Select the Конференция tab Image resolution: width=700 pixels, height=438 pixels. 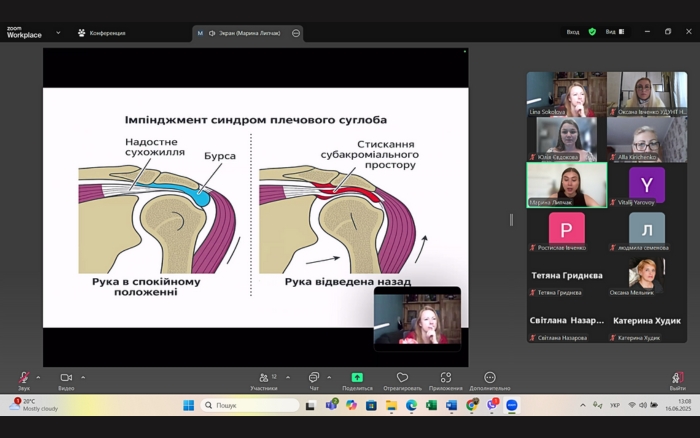click(x=102, y=33)
